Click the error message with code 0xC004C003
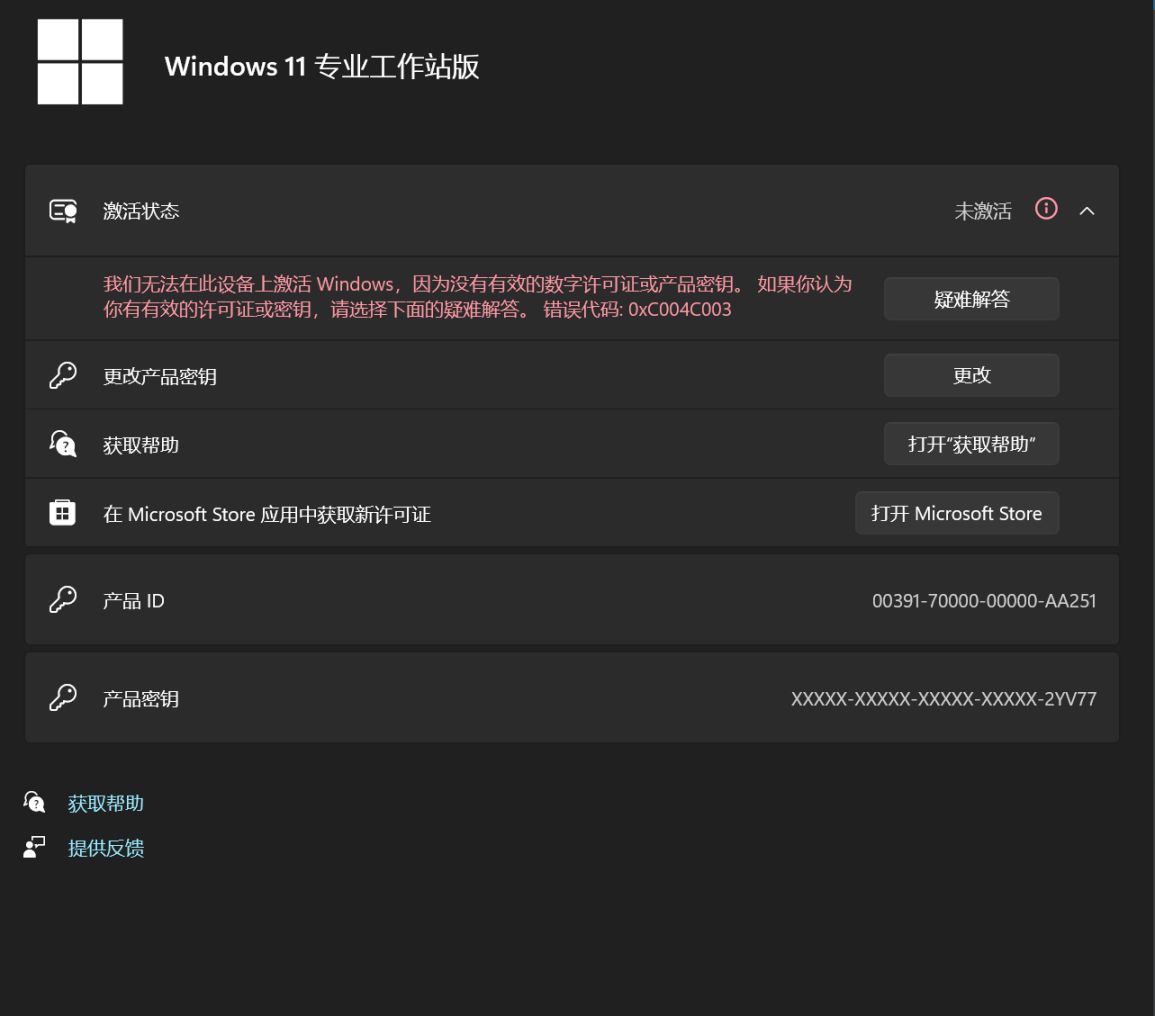This screenshot has height=1016, width=1155. click(x=477, y=297)
